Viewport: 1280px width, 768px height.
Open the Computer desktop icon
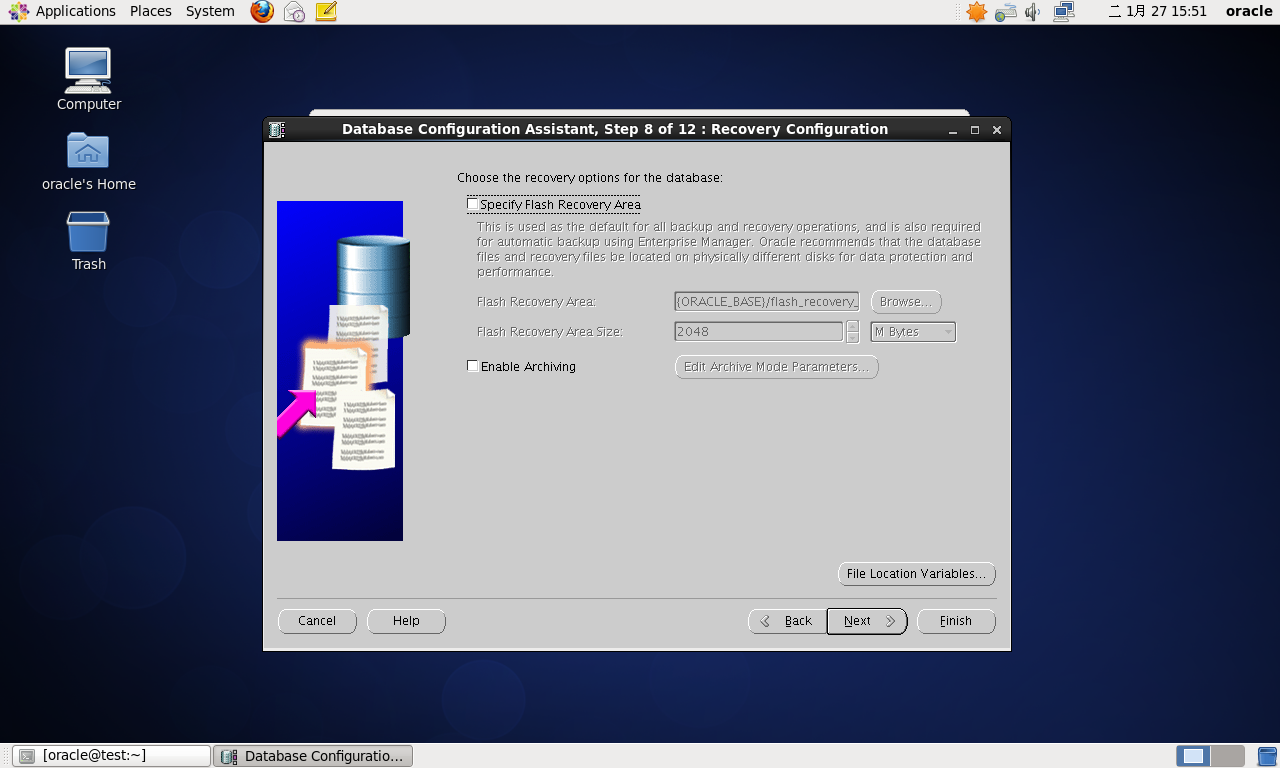(88, 71)
